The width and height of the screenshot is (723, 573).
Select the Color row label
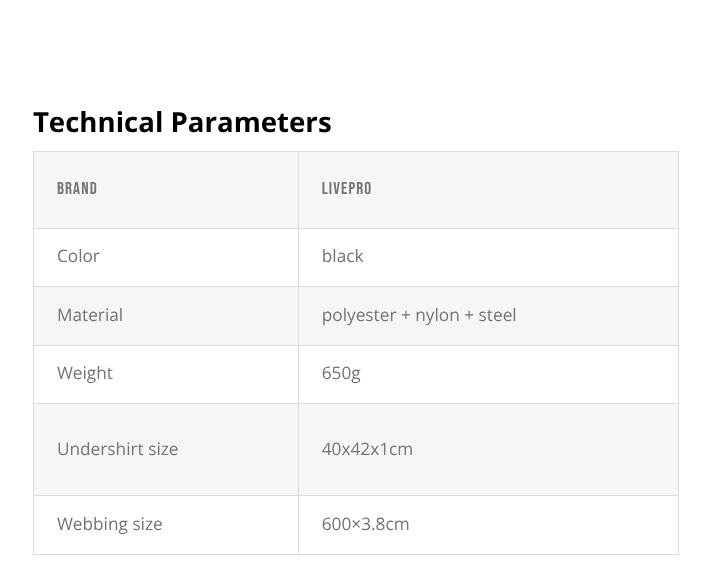[x=78, y=256]
